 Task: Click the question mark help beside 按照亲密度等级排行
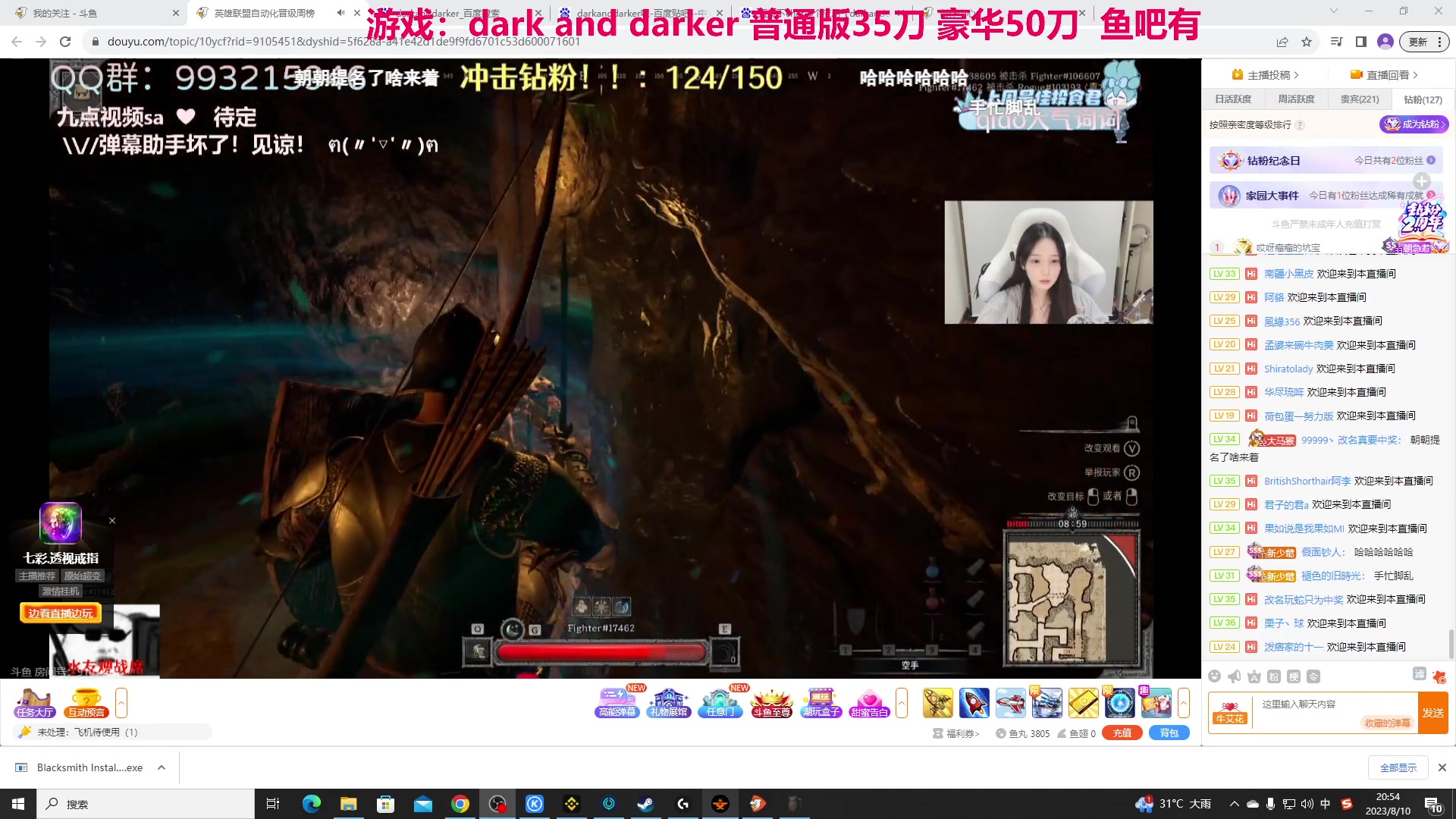[1300, 125]
